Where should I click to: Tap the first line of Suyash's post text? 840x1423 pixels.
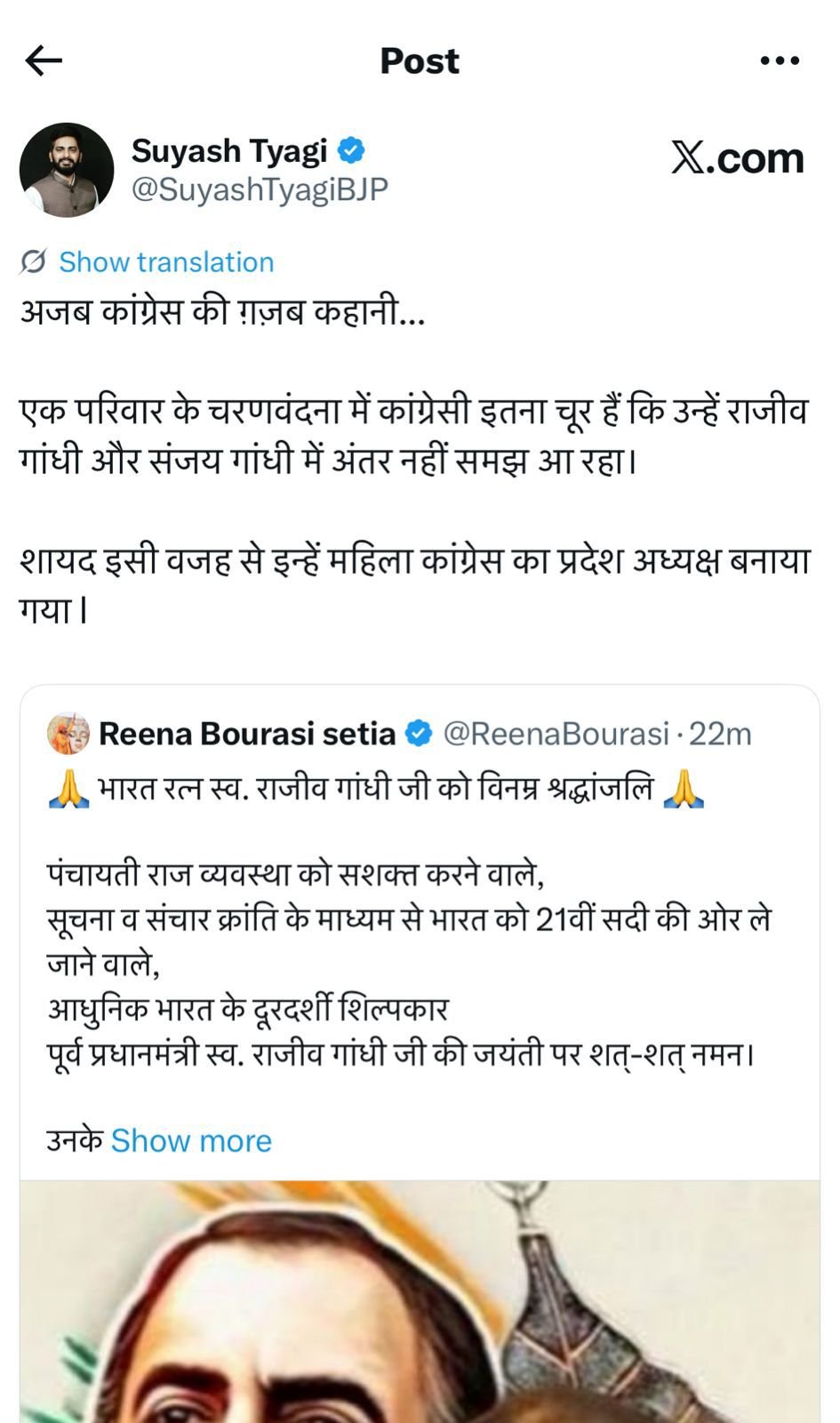click(222, 312)
